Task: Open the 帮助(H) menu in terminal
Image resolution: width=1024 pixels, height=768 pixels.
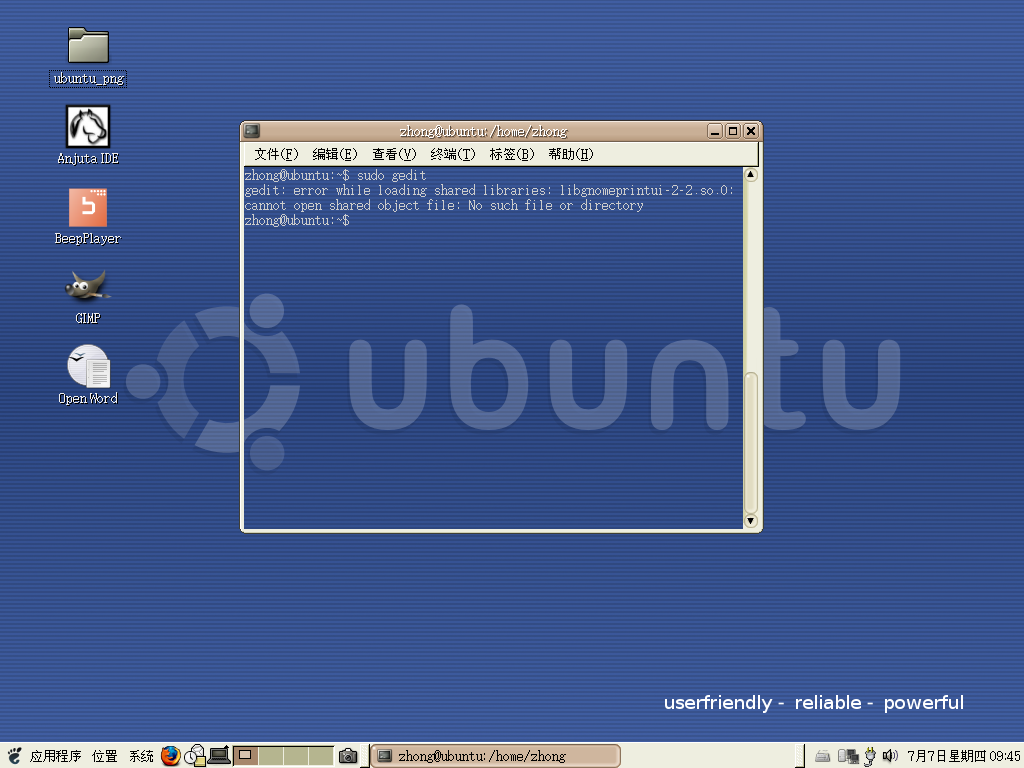Action: 571,154
